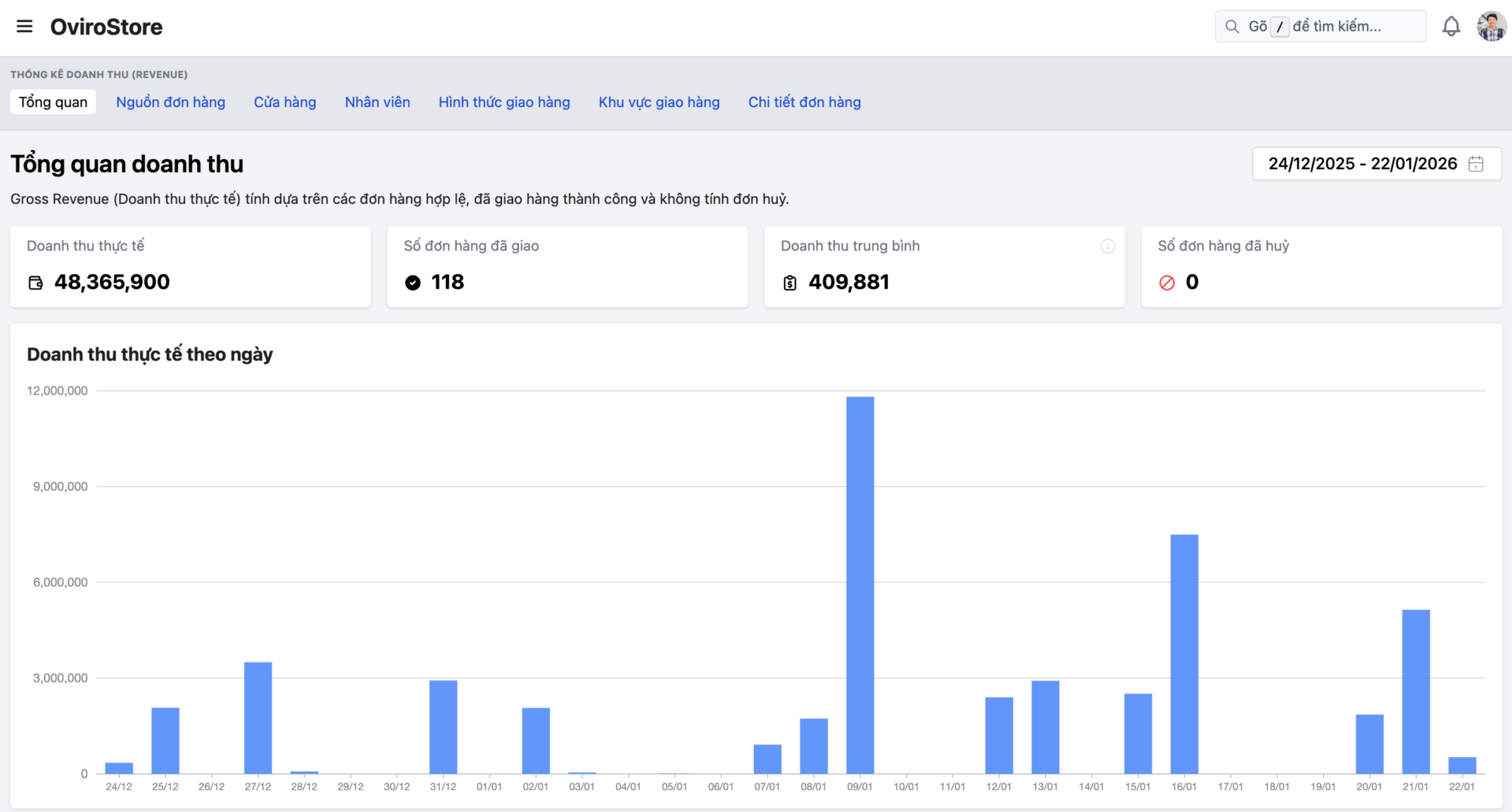Viewport: 1512px width, 812px height.
Task: Click the tallest bar for 09/01
Action: (859, 585)
